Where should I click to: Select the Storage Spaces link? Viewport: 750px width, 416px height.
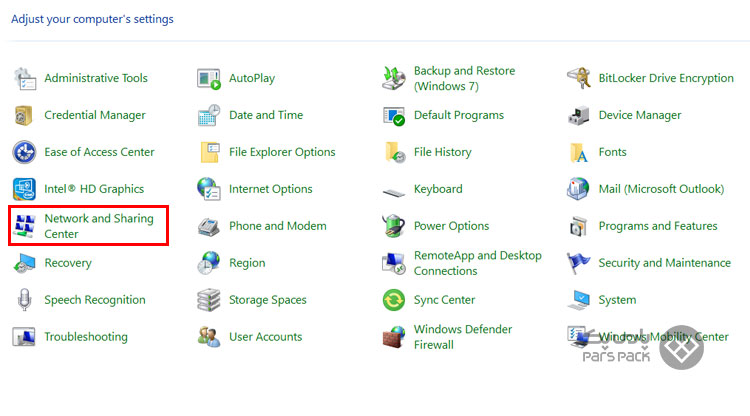[x=267, y=300]
